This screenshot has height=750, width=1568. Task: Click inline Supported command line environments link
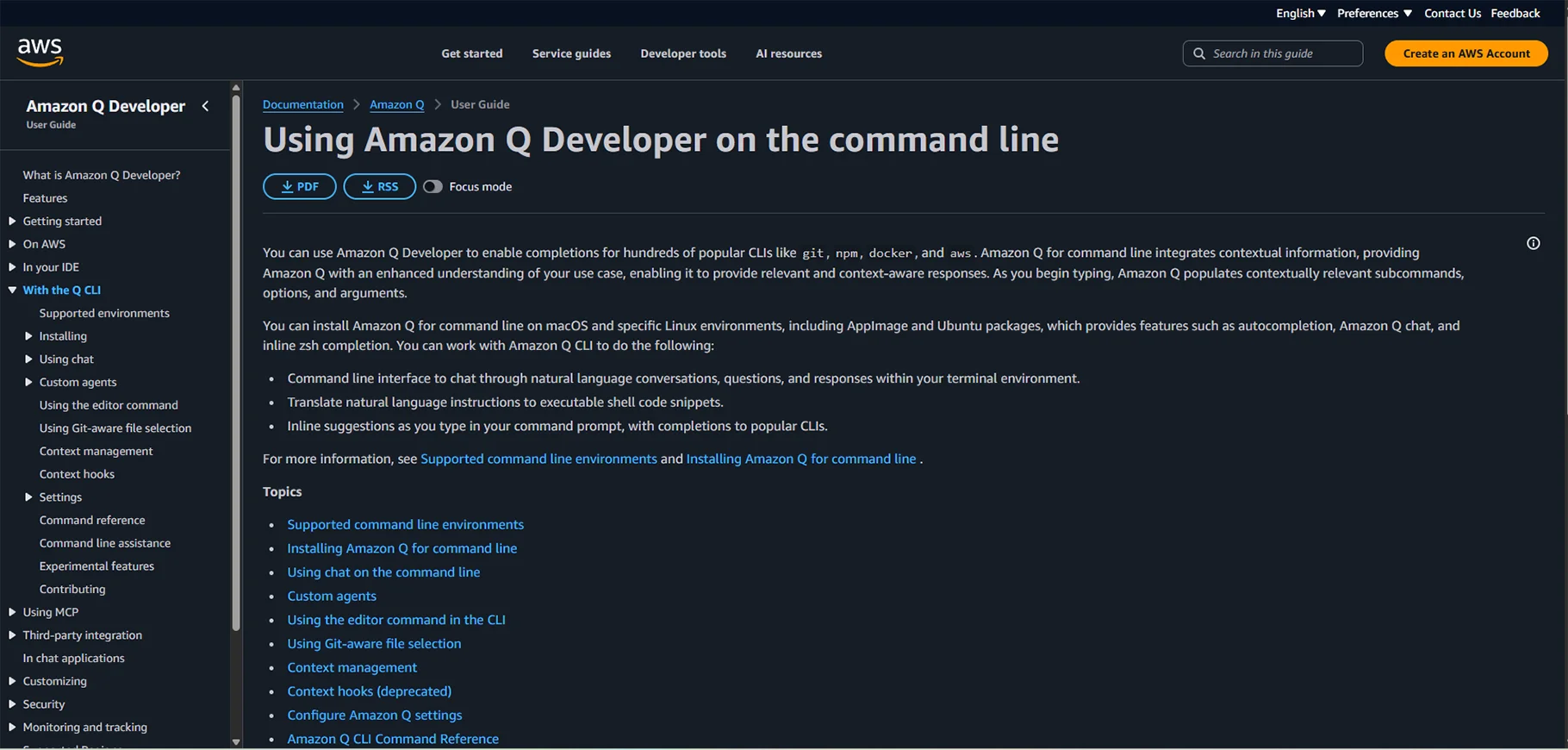click(x=538, y=459)
